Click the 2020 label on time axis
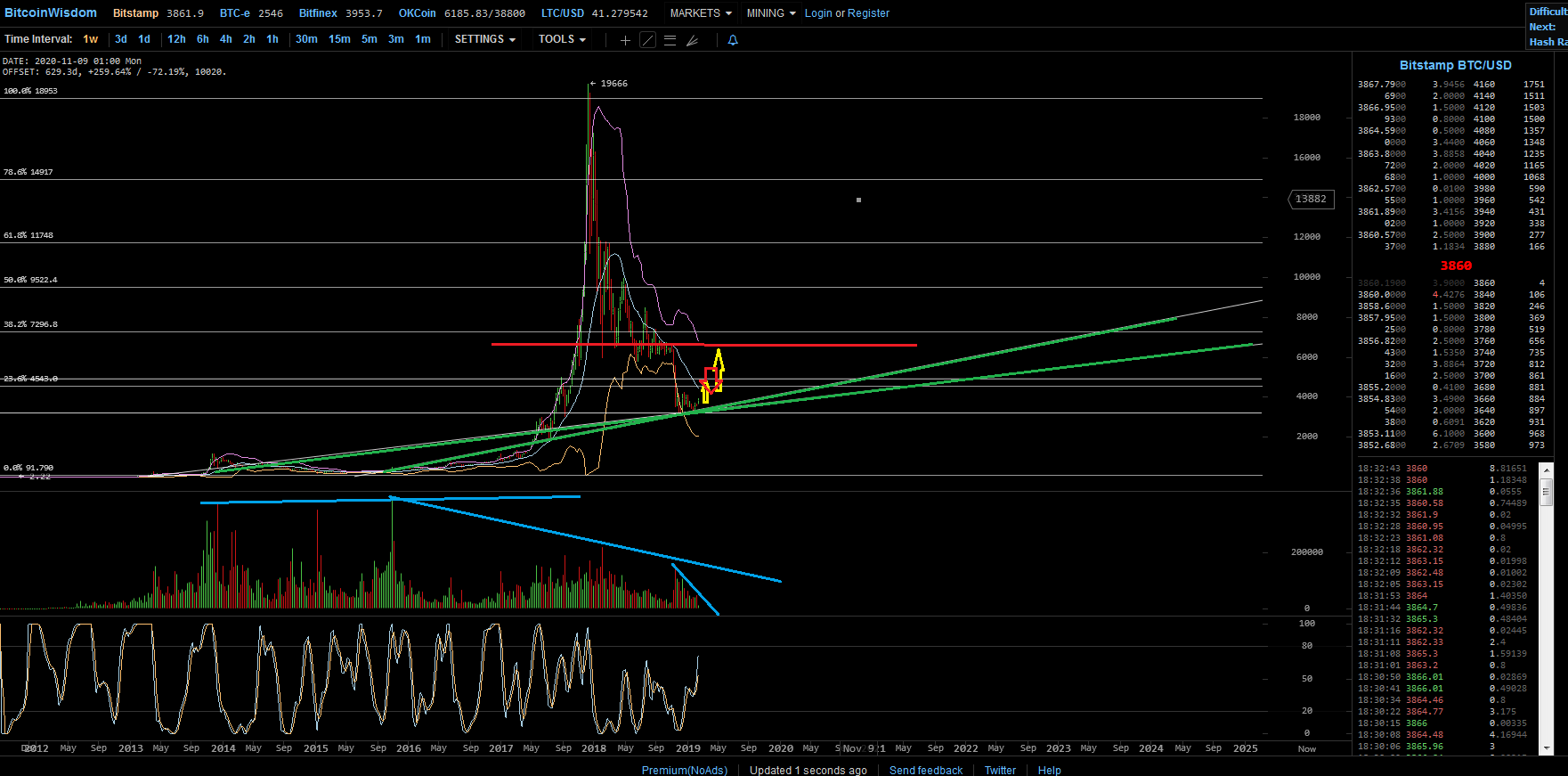1568x776 pixels. coord(781,748)
